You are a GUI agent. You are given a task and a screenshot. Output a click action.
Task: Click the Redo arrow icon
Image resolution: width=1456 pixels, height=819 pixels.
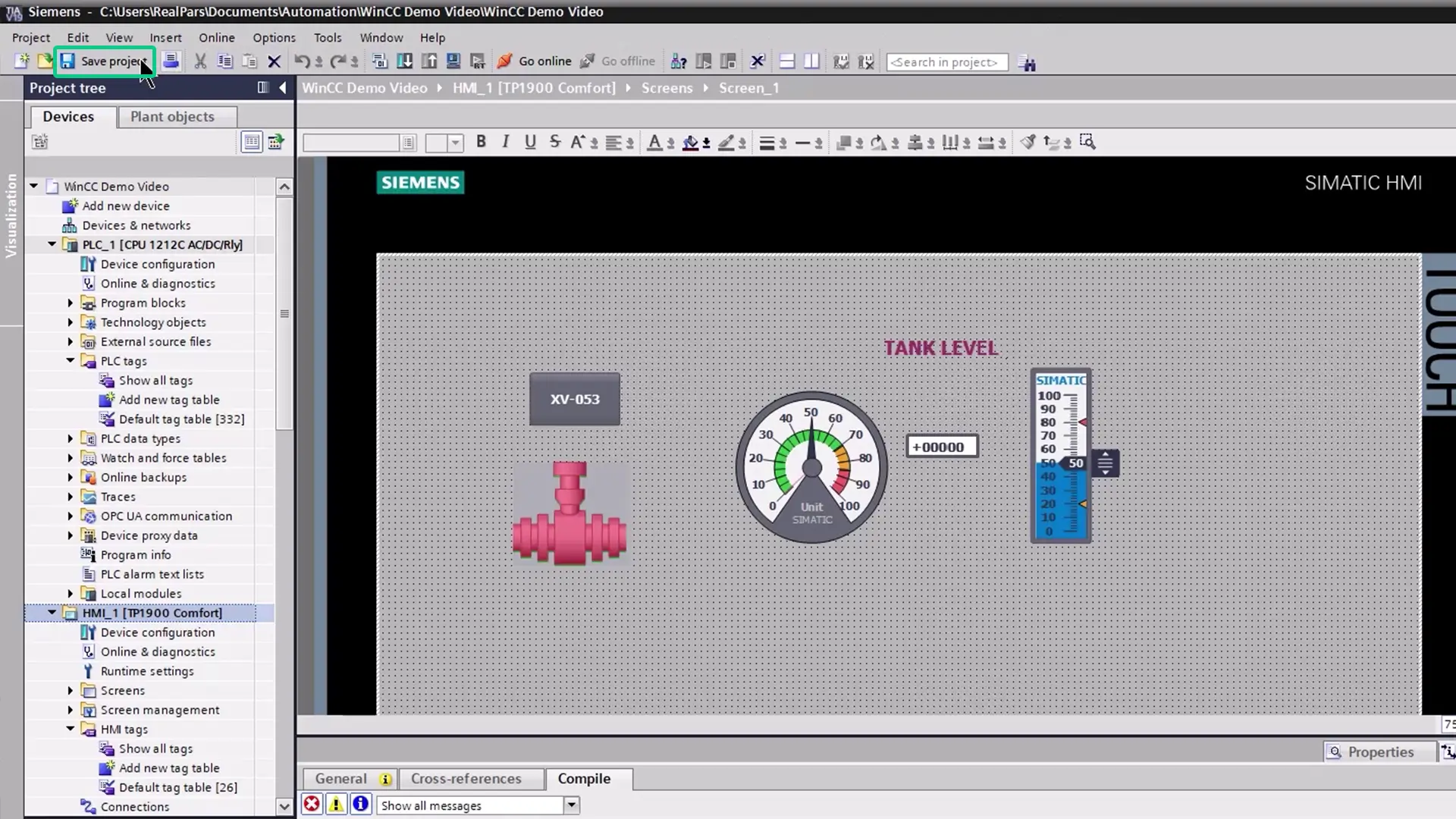click(x=338, y=61)
